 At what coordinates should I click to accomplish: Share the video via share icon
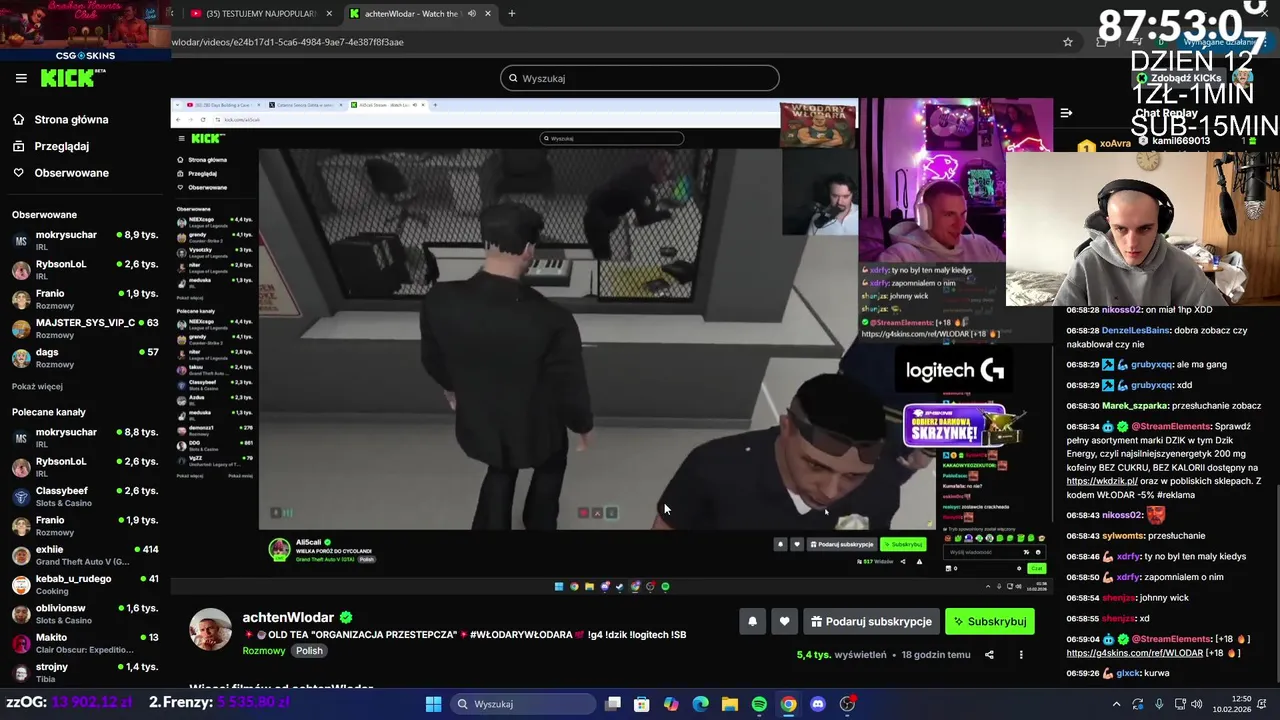pyautogui.click(x=989, y=655)
